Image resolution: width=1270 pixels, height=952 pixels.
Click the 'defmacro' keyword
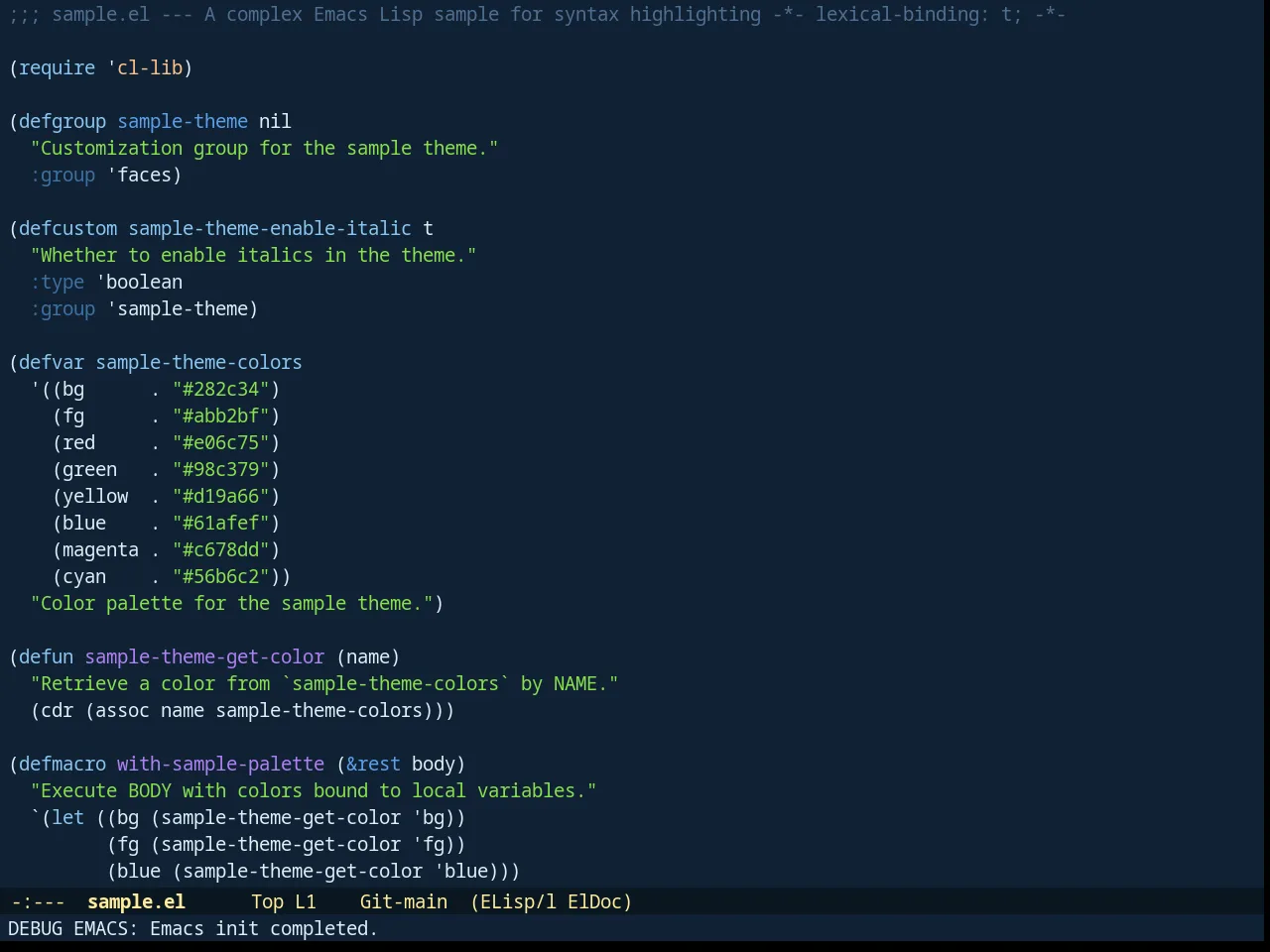pyautogui.click(x=63, y=764)
